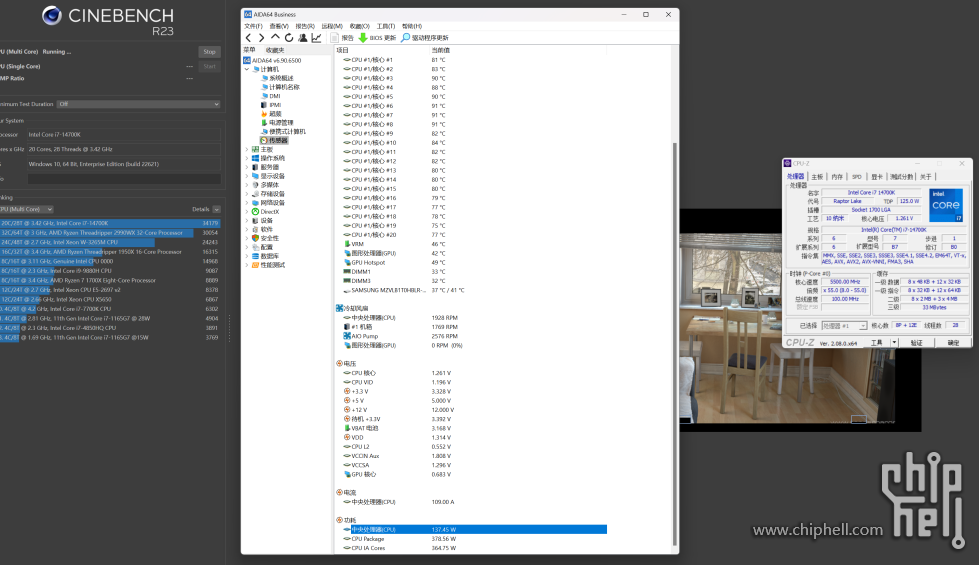979x565 pixels.
Task: Stop the Cinebench multi core test
Action: [209, 52]
